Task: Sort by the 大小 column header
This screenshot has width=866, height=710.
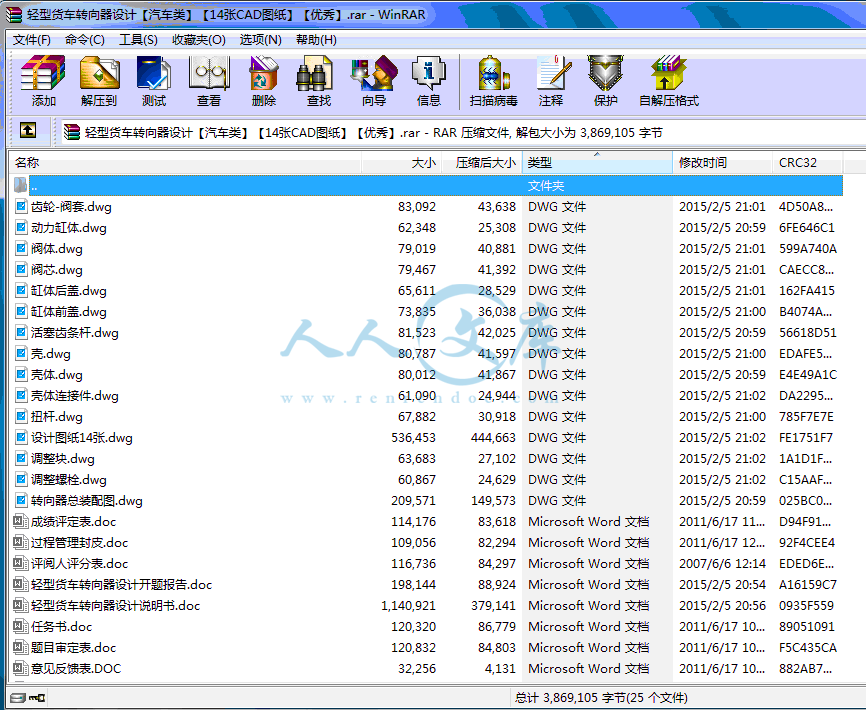Action: pos(402,163)
